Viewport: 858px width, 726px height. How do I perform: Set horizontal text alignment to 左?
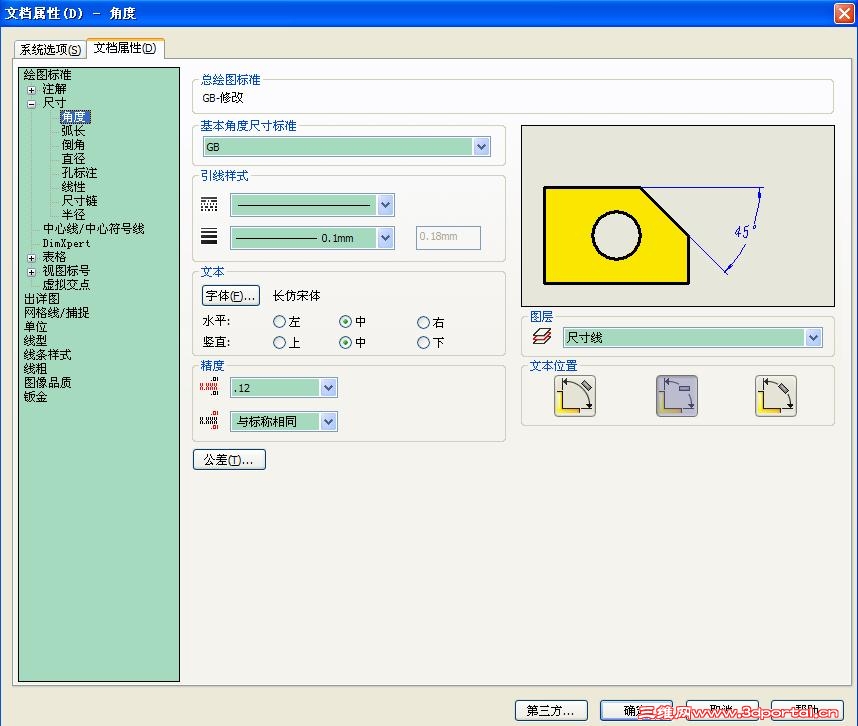pos(279,322)
